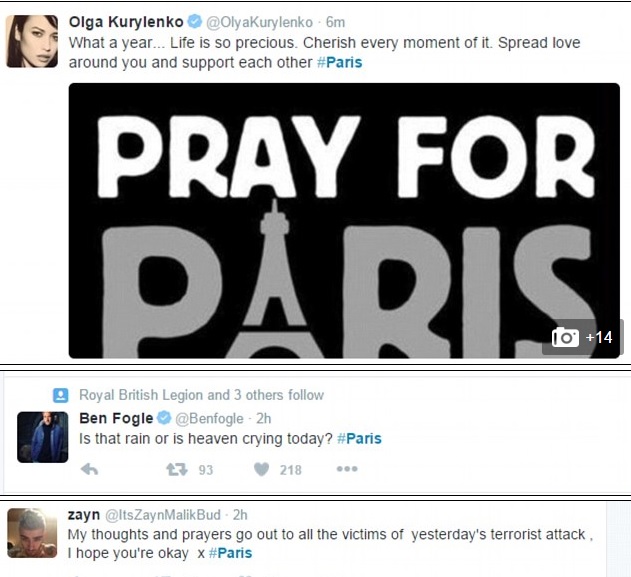This screenshot has width=631, height=577.
Task: Click Ben Fogle's blue verified checkmark
Action: click(x=164, y=418)
